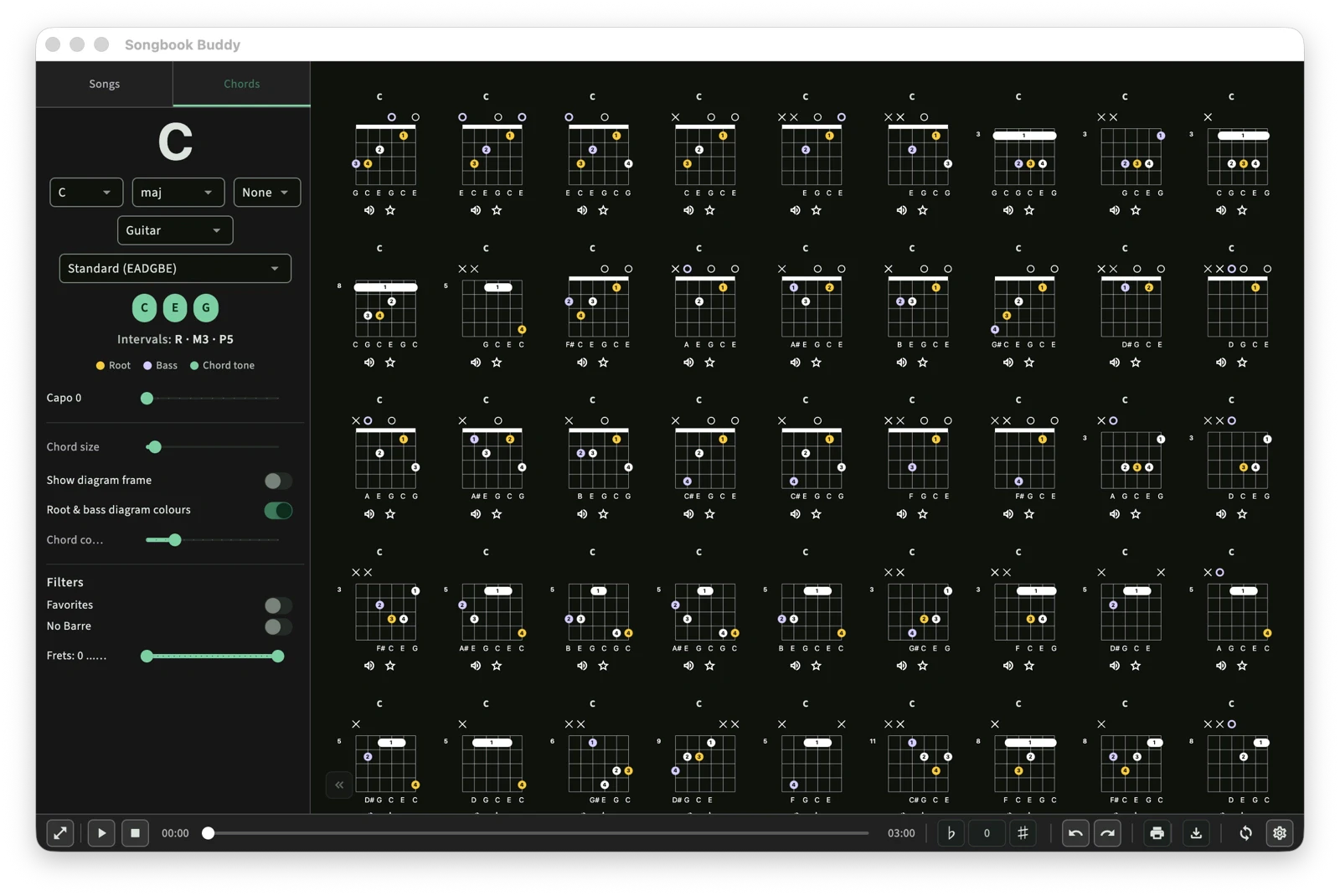Click the Chord size slider handle
The image size is (1340, 896).
(x=154, y=447)
